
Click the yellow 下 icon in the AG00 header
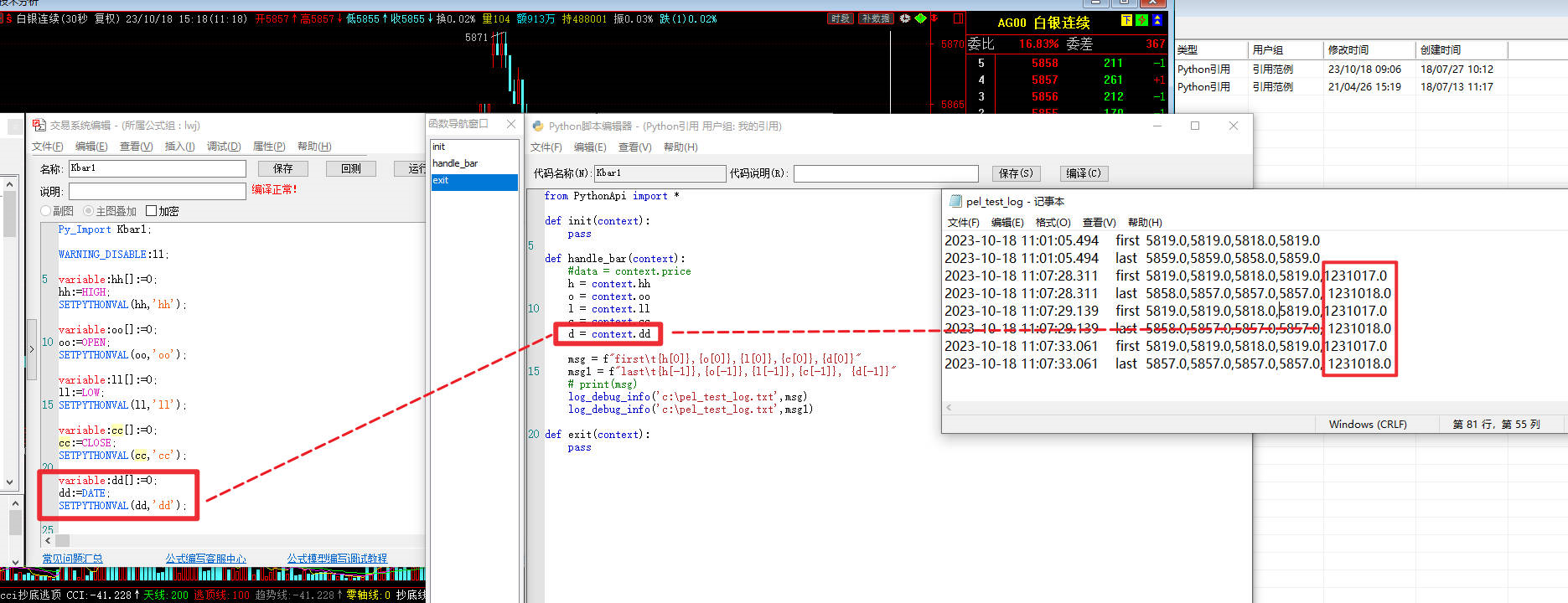click(x=1126, y=20)
